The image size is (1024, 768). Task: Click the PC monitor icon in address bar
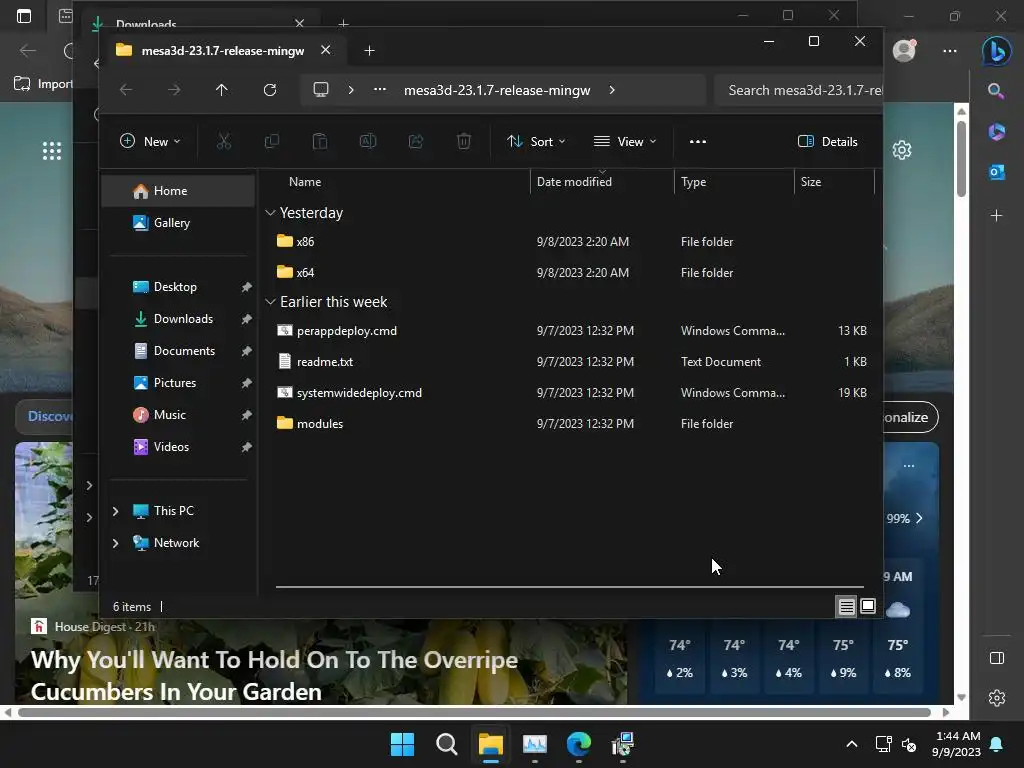(x=321, y=90)
